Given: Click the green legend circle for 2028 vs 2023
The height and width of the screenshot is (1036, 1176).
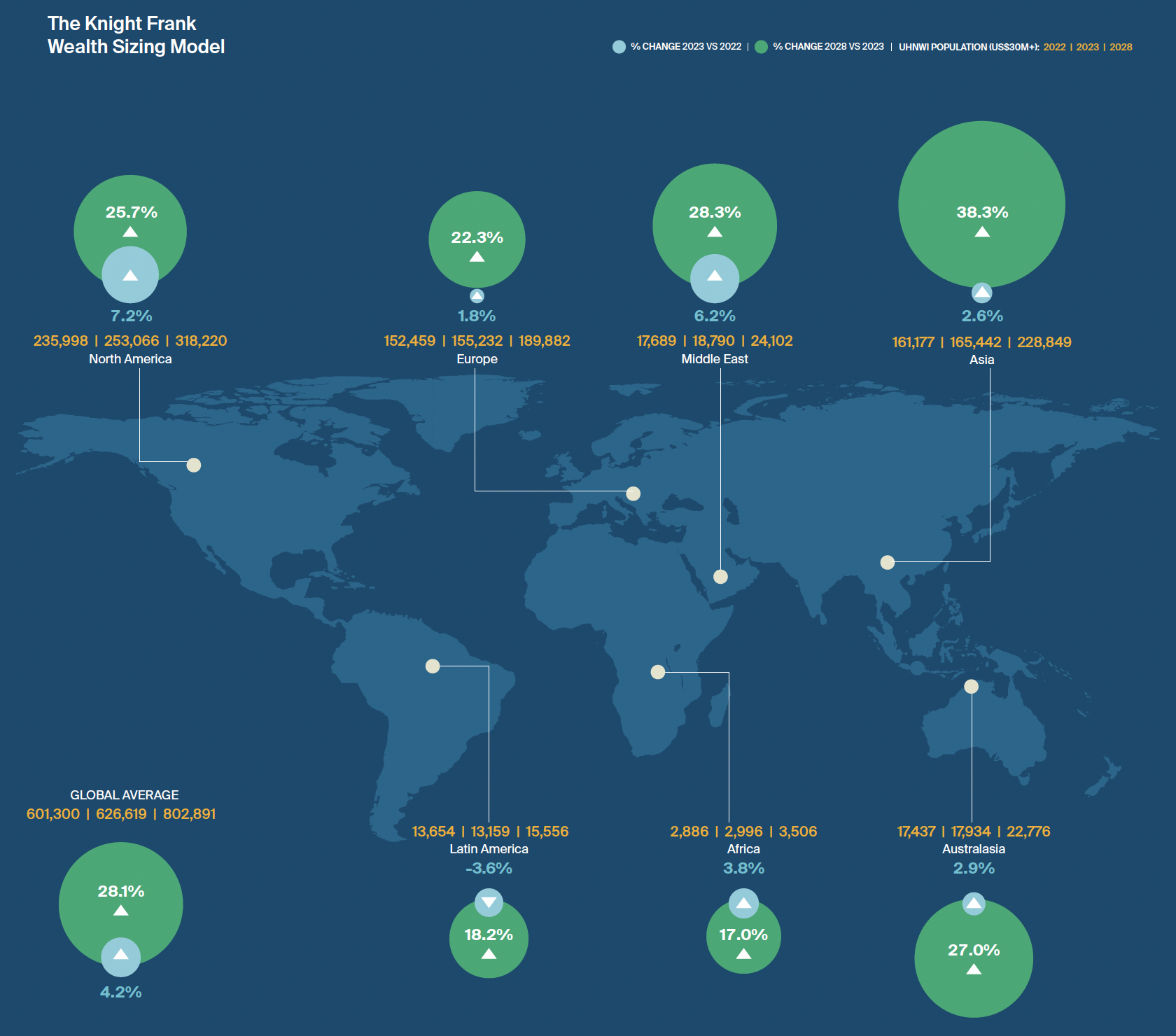Looking at the screenshot, I should pos(761,47).
